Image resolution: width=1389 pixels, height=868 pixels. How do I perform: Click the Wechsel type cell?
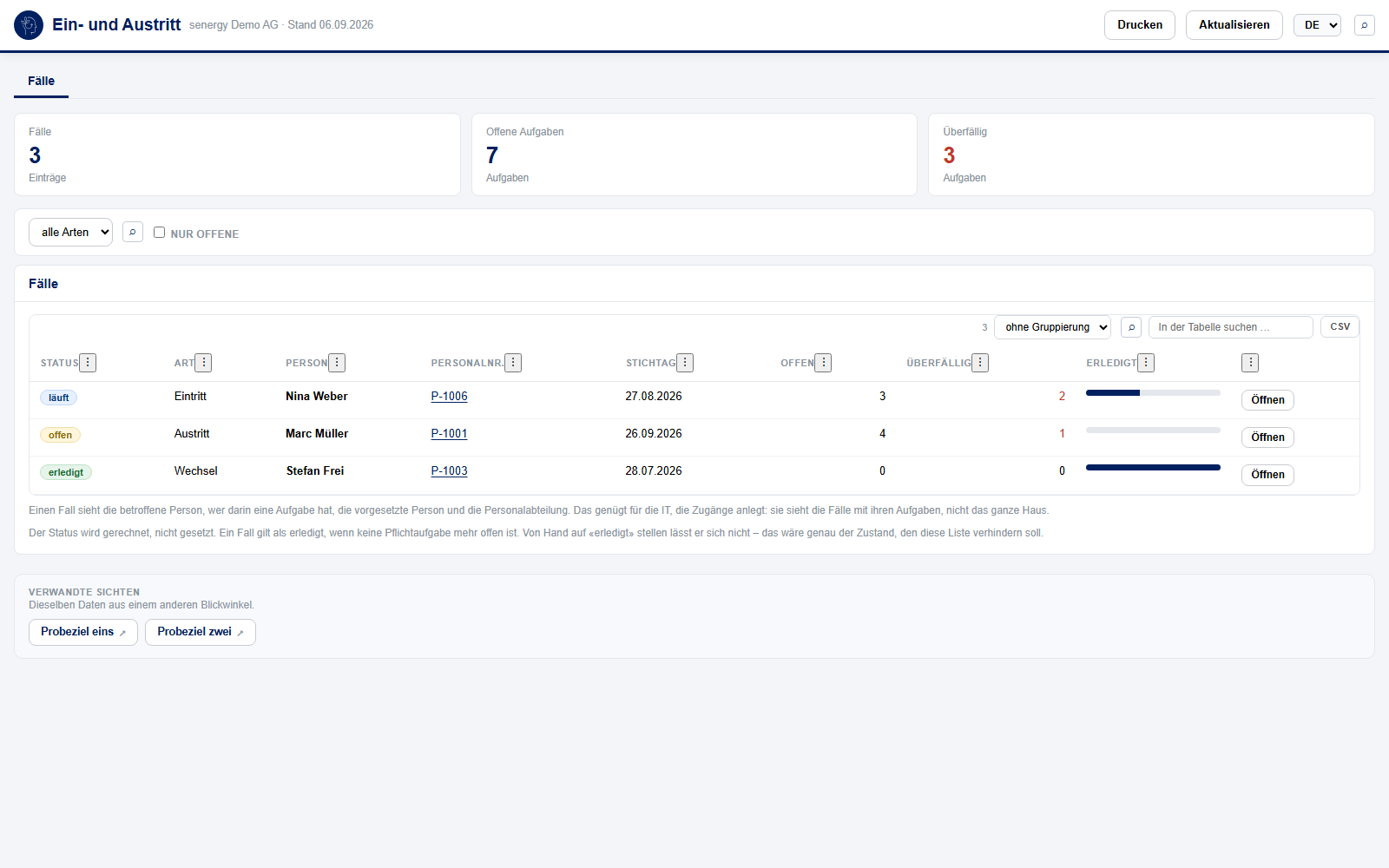[196, 471]
